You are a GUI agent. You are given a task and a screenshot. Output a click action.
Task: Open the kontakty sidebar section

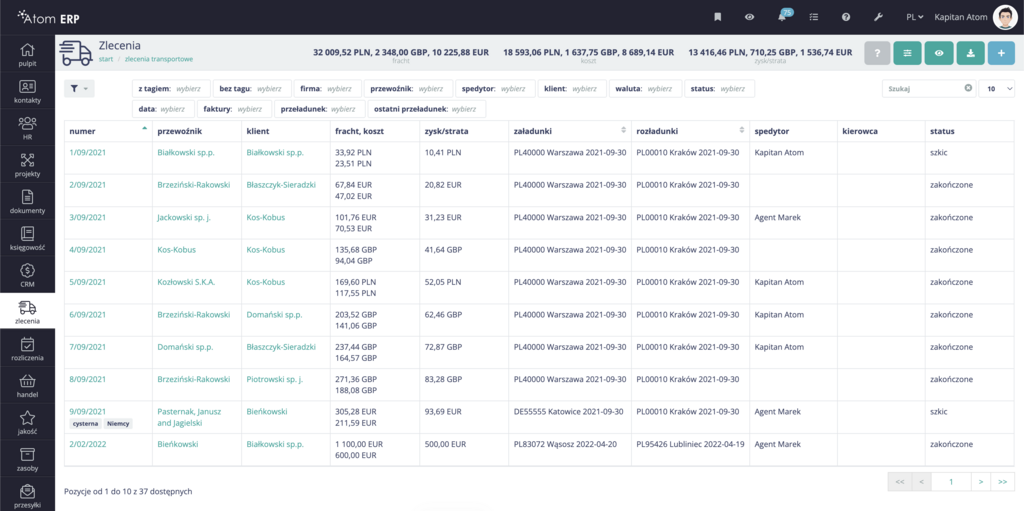tap(27, 91)
